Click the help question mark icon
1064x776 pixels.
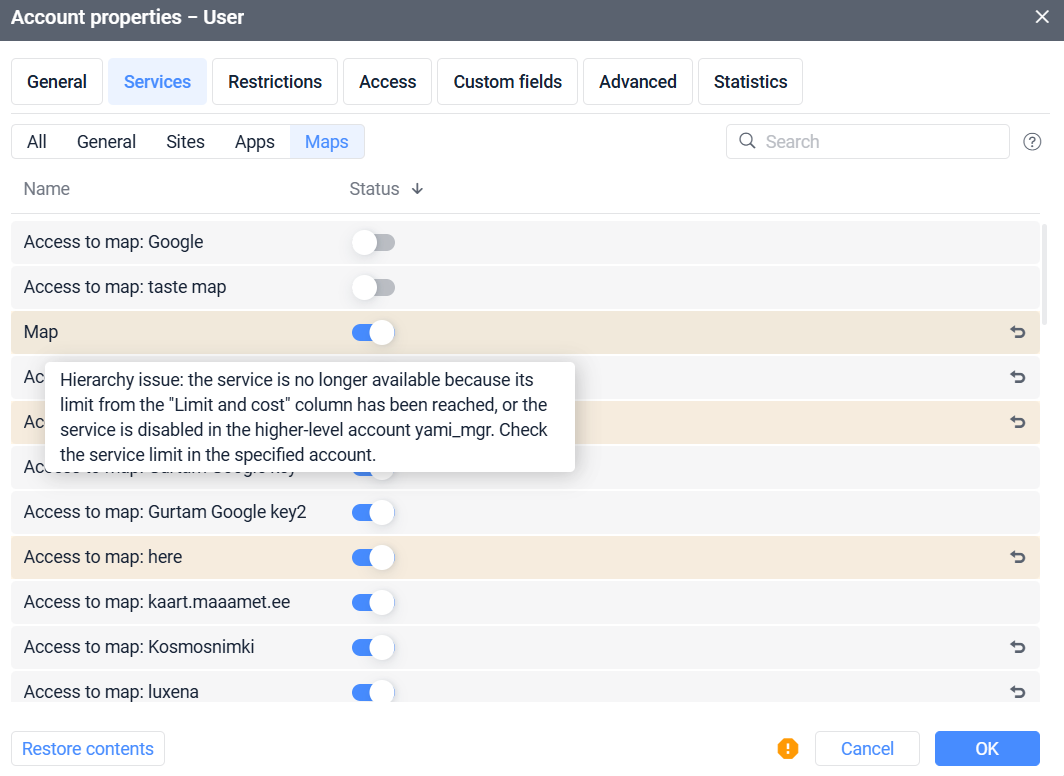[1032, 142]
